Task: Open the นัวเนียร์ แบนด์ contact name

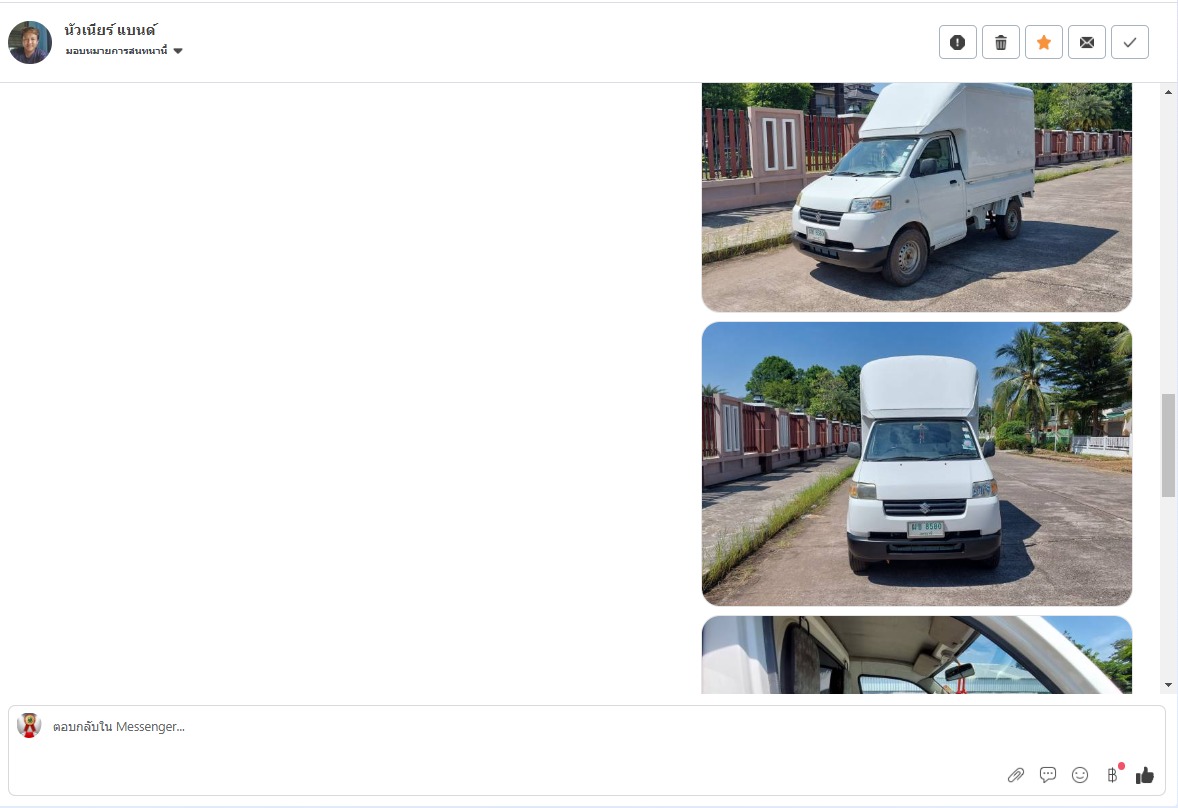Action: pyautogui.click(x=110, y=30)
